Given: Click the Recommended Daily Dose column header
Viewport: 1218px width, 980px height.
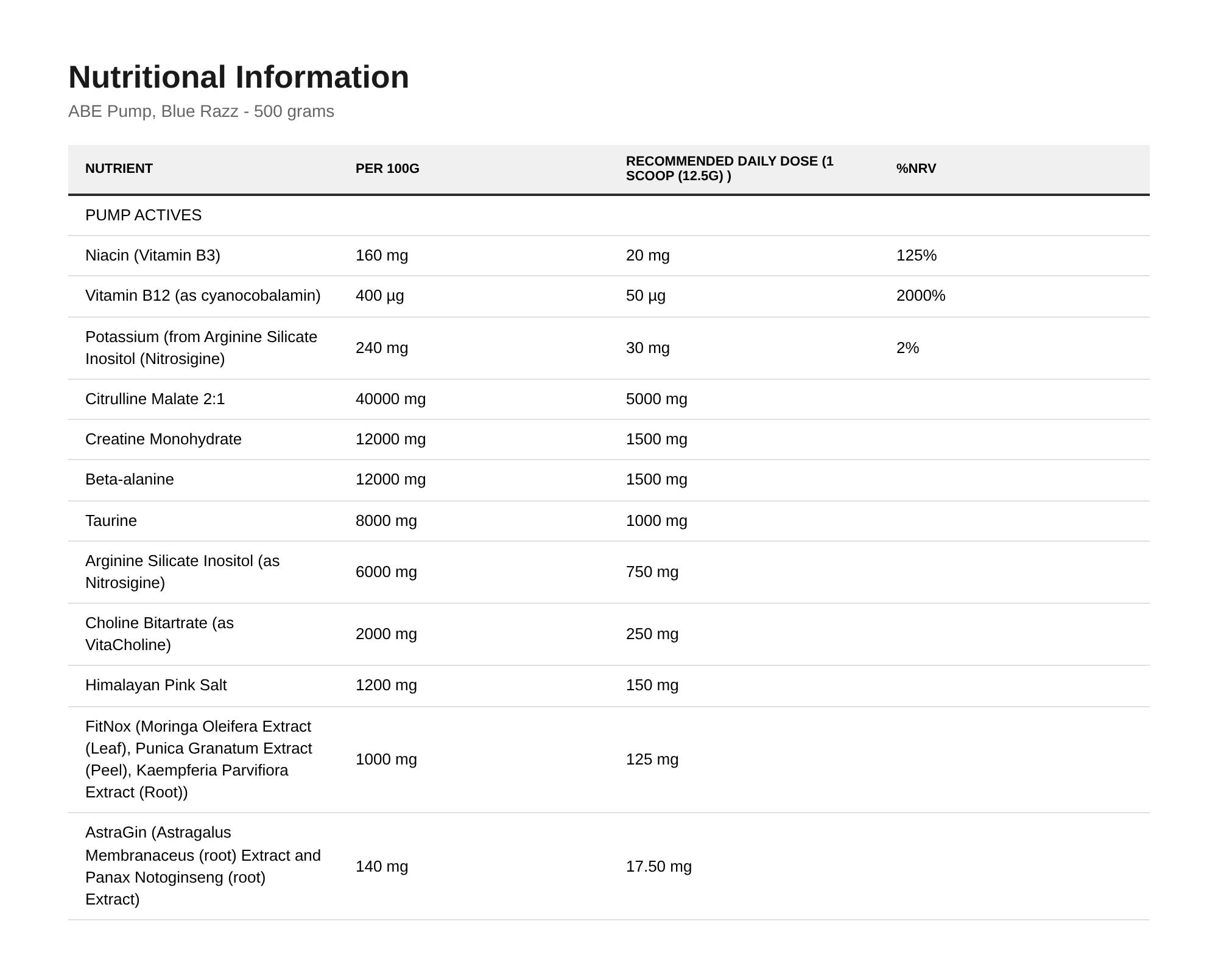Looking at the screenshot, I should tap(730, 169).
